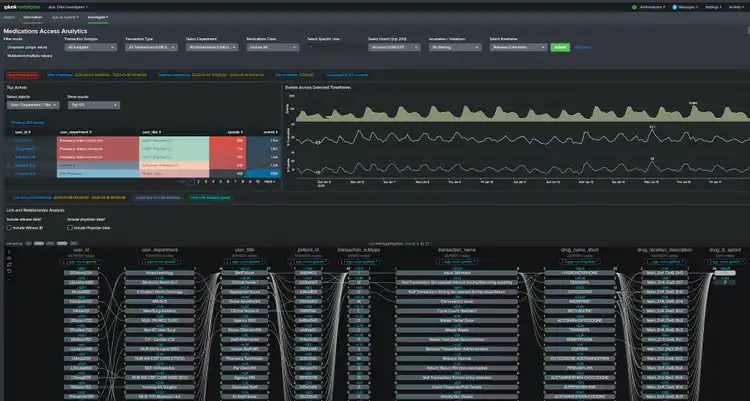This screenshot has width=750, height=401.
Task: Open the Activity menu in top bar
Action: (x=736, y=6)
